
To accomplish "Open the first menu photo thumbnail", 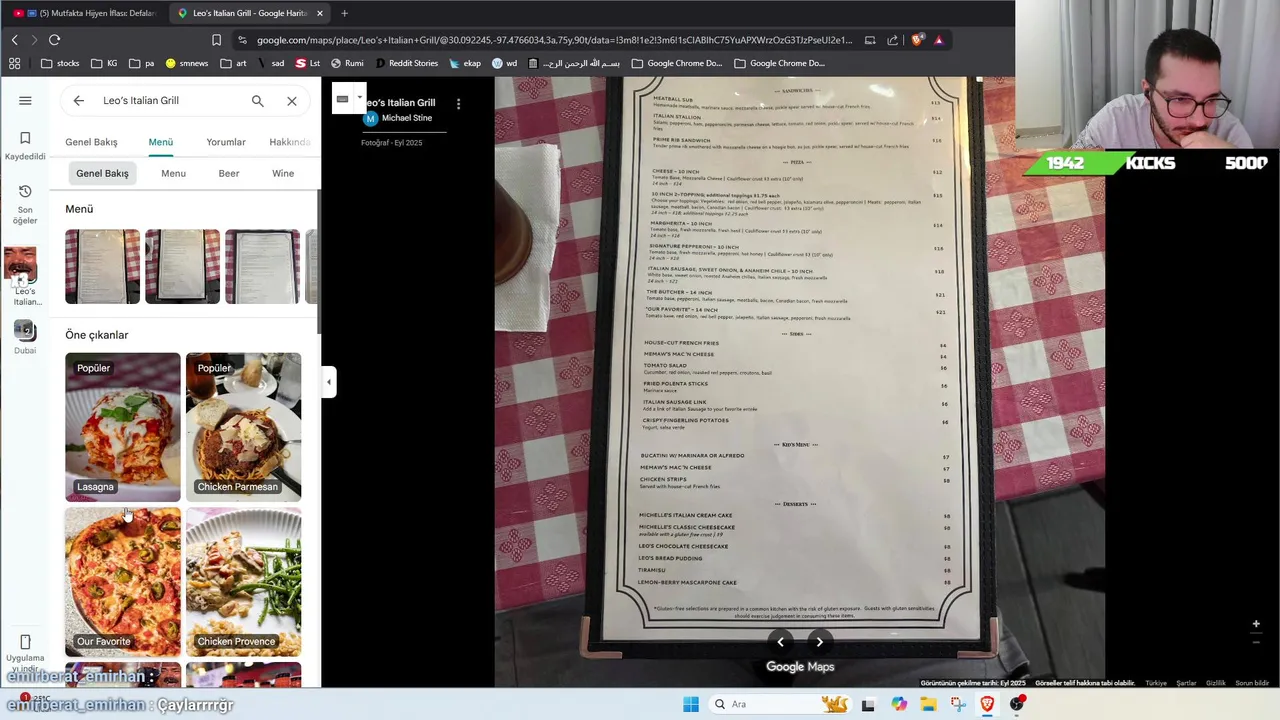I will pyautogui.click(x=102, y=267).
